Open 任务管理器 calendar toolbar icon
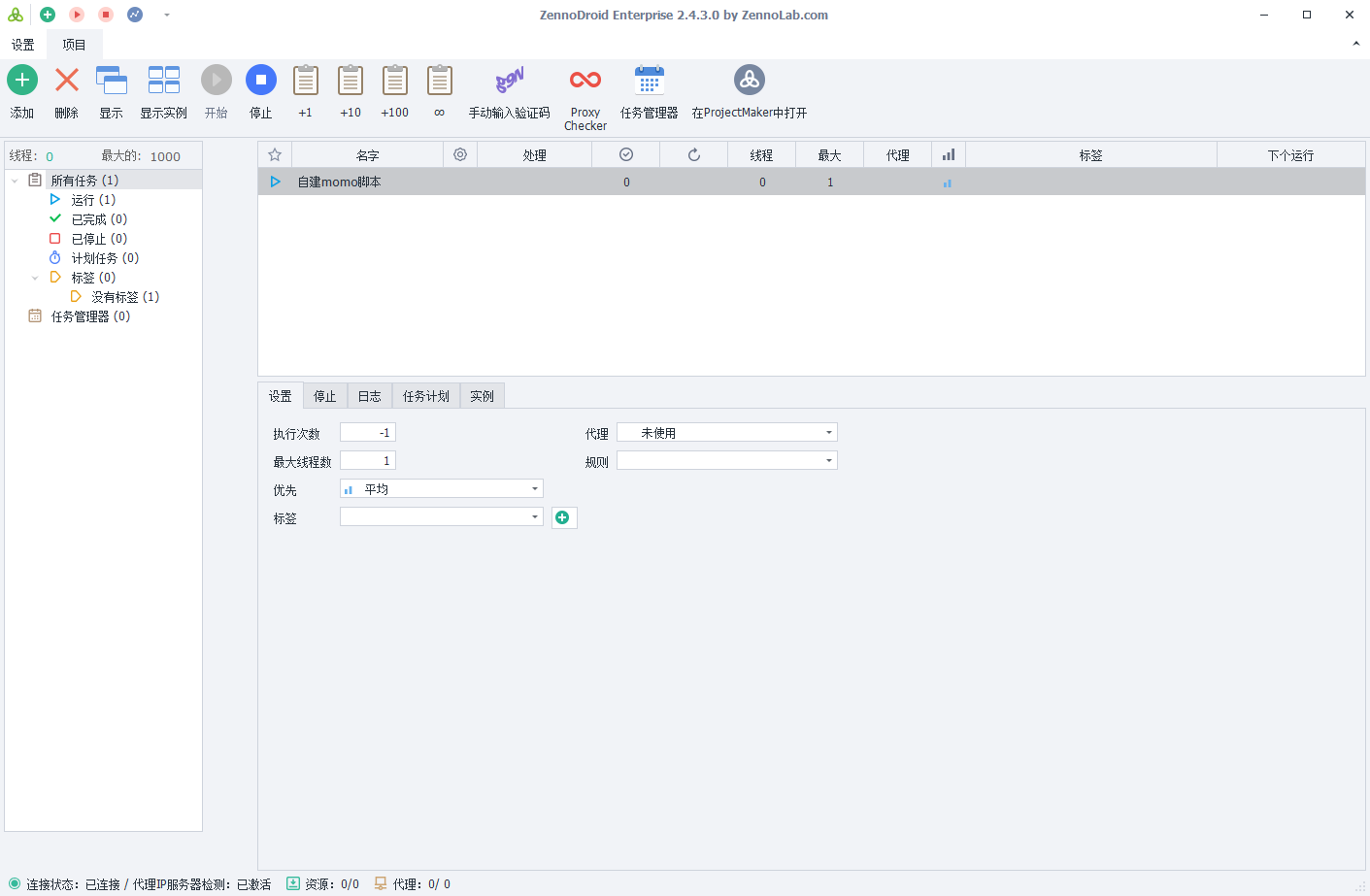Image resolution: width=1370 pixels, height=896 pixels. point(650,80)
